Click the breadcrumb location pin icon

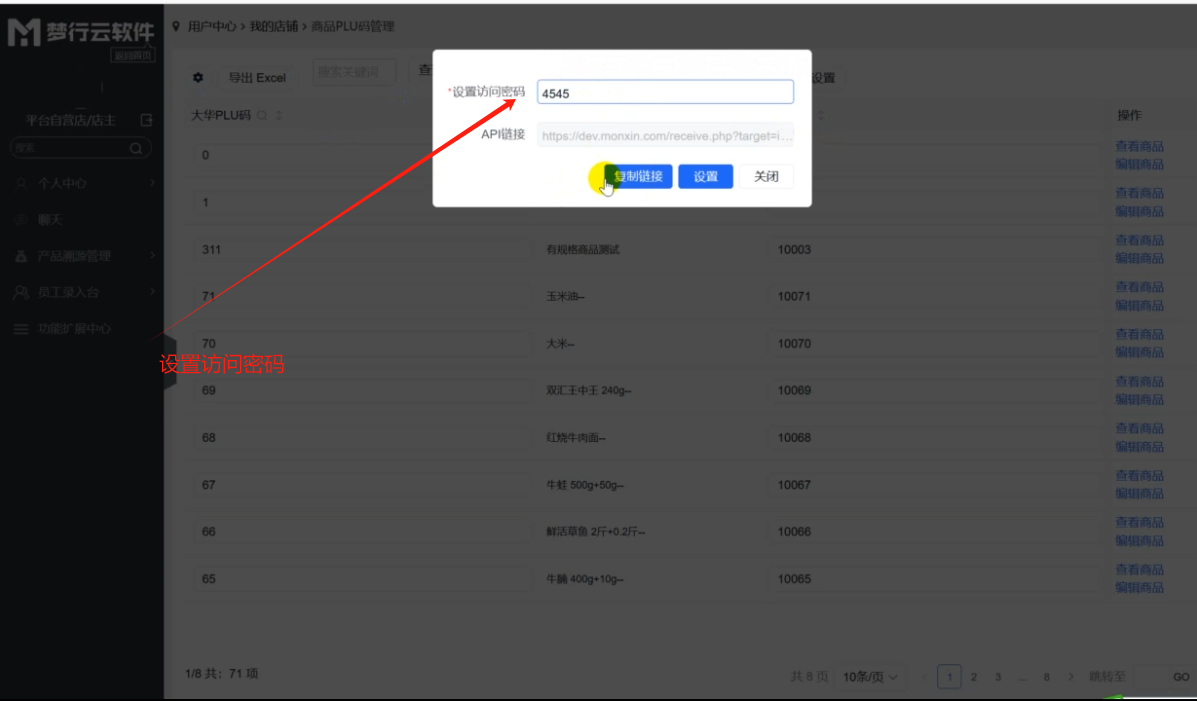pyautogui.click(x=176, y=26)
